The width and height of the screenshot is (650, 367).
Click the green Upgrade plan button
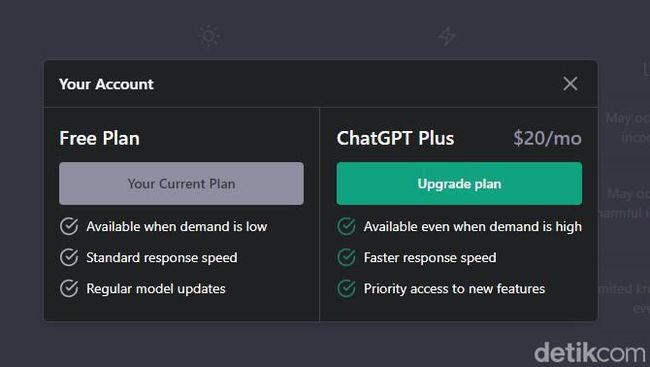tap(459, 183)
